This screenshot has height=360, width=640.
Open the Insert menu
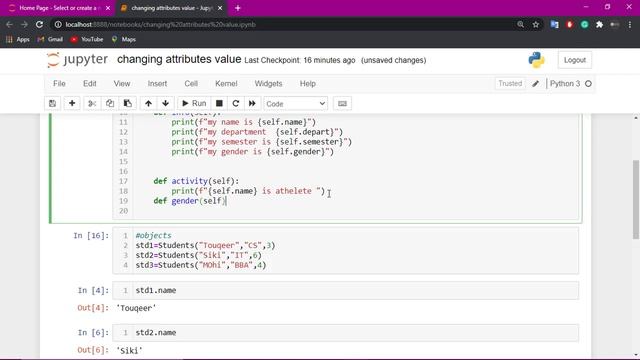[157, 84]
